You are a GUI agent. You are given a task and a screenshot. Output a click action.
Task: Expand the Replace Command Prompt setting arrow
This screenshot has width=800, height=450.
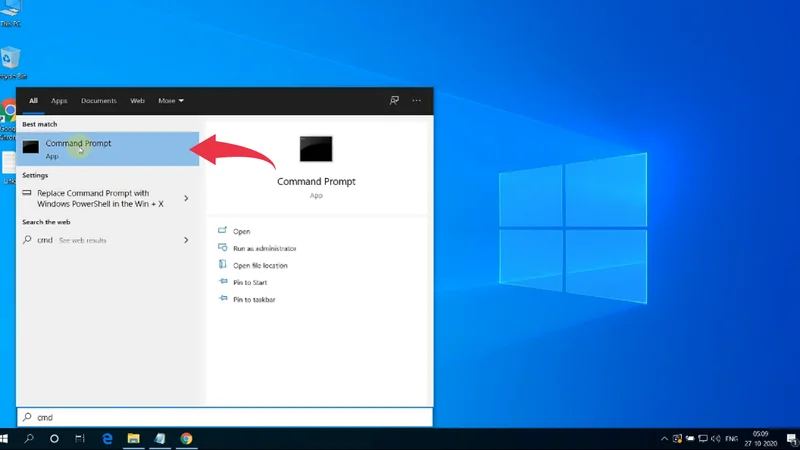[186, 199]
